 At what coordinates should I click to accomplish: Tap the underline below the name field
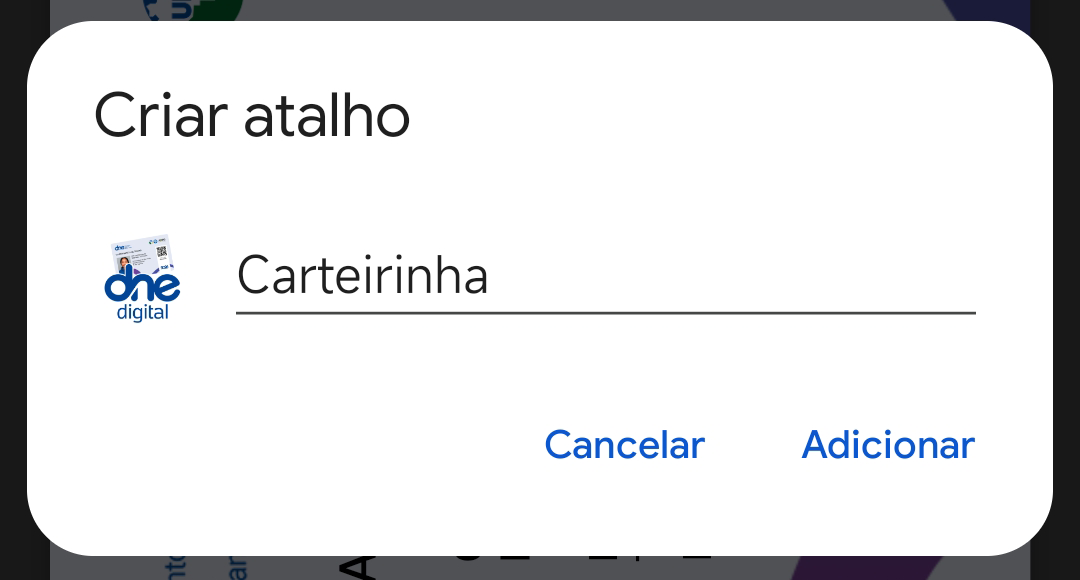(x=605, y=313)
